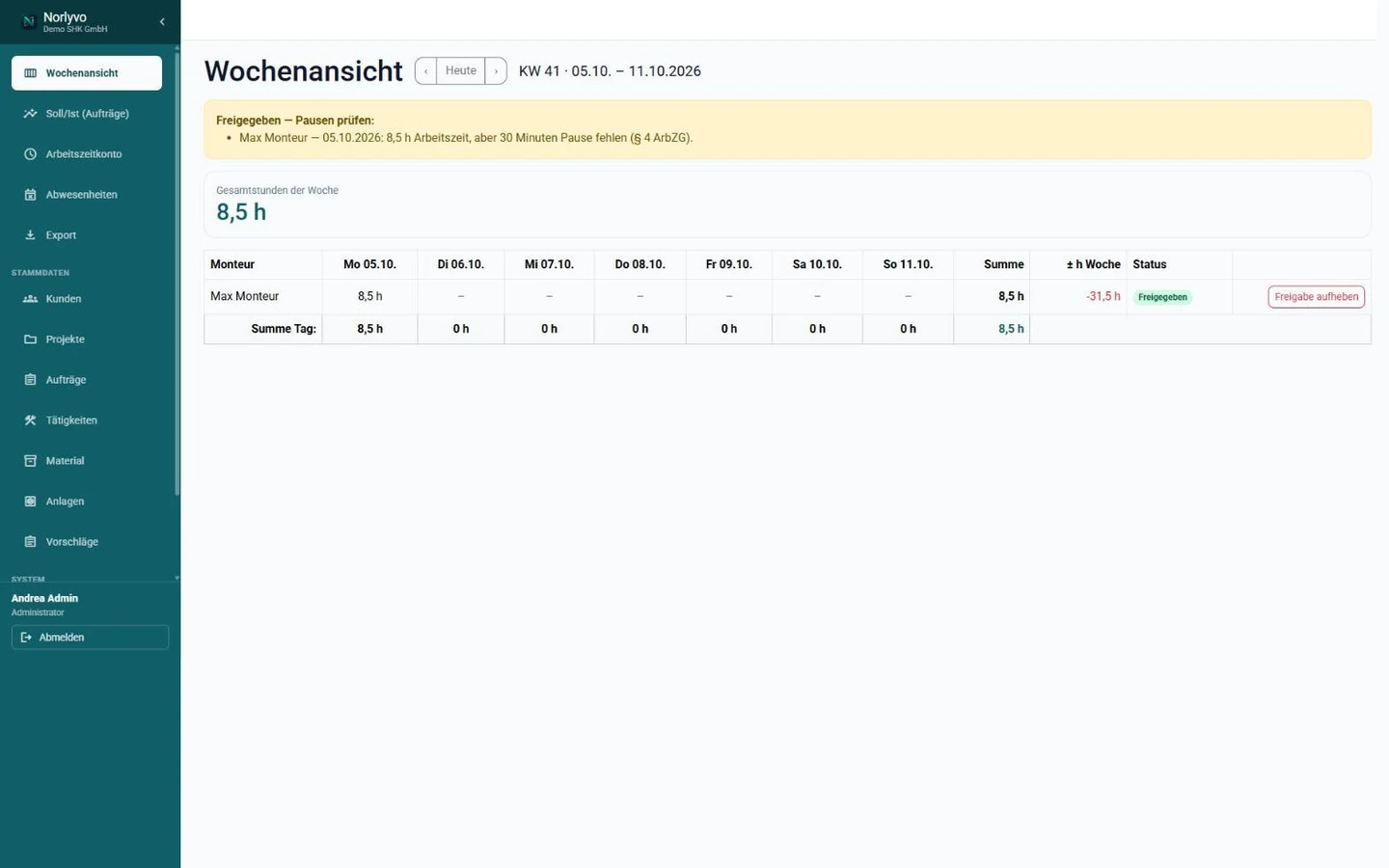The image size is (1389, 868).
Task: Click the Projekte folder icon
Action: click(30, 339)
